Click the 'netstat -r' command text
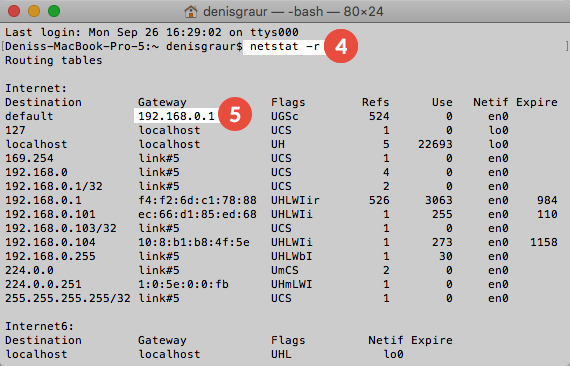Screen dimensions: 570x366 pos(285,47)
